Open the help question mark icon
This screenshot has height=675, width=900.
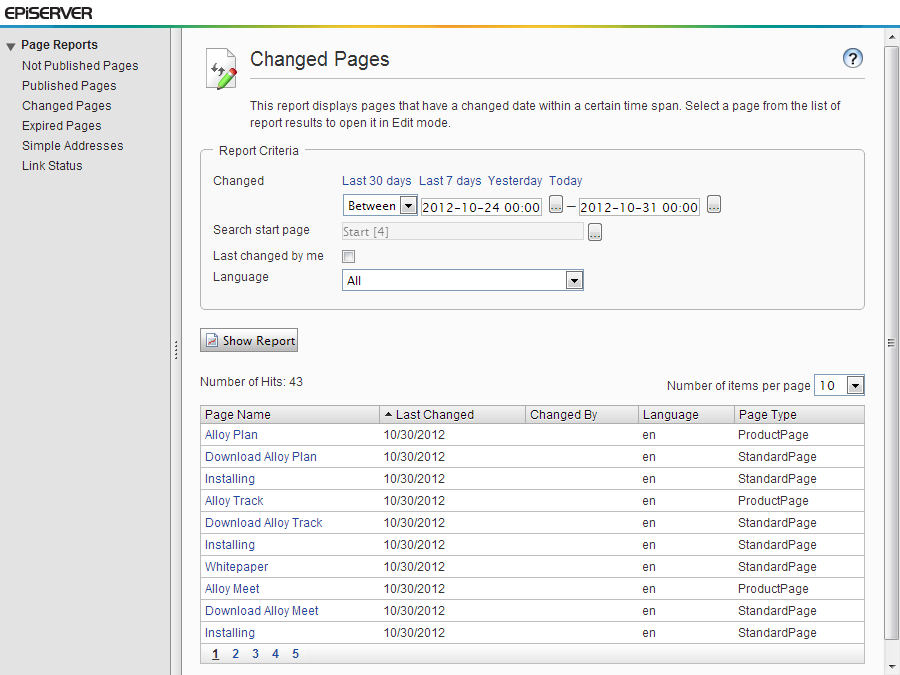point(852,58)
